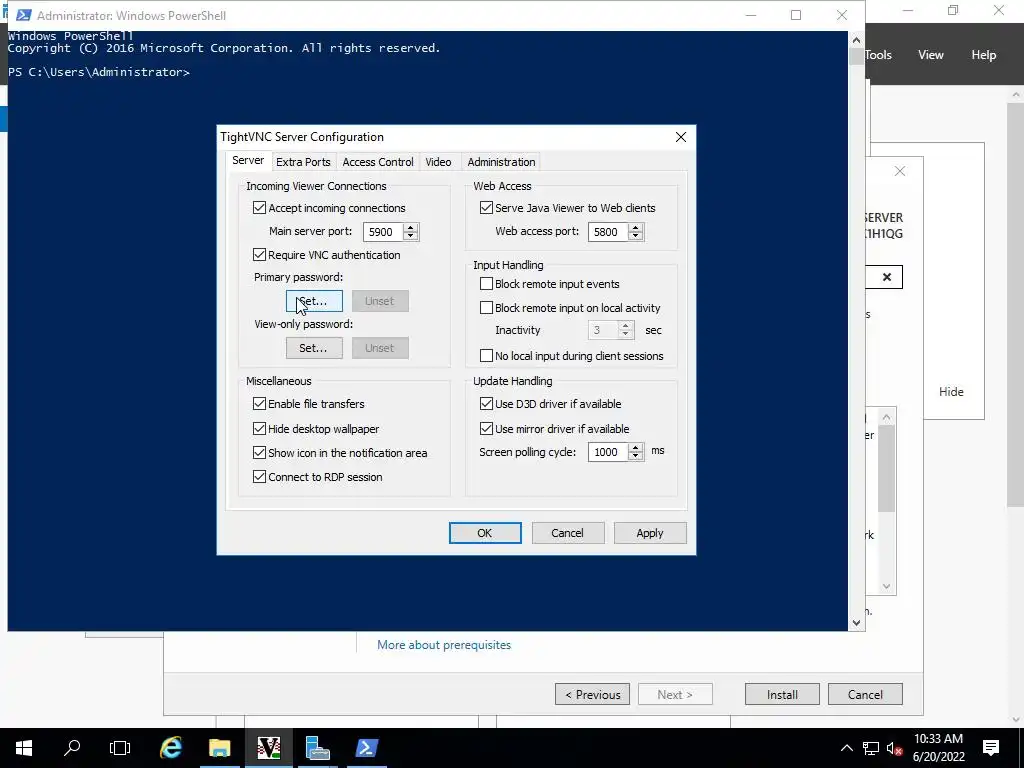Open the Action Center notifications
Viewport: 1024px width, 768px height.
click(991, 748)
